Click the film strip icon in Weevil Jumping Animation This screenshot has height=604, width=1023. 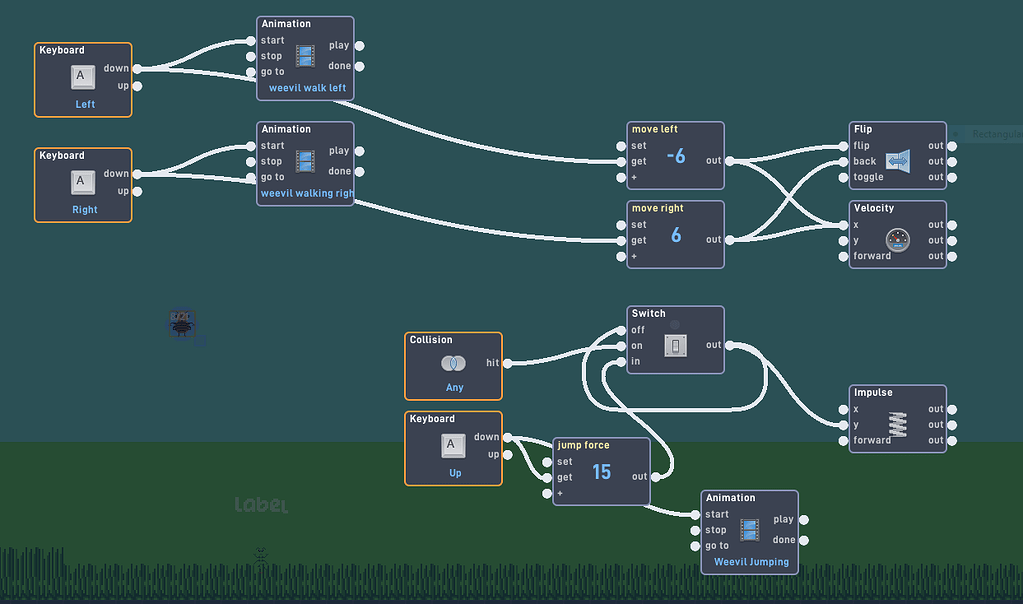(750, 530)
